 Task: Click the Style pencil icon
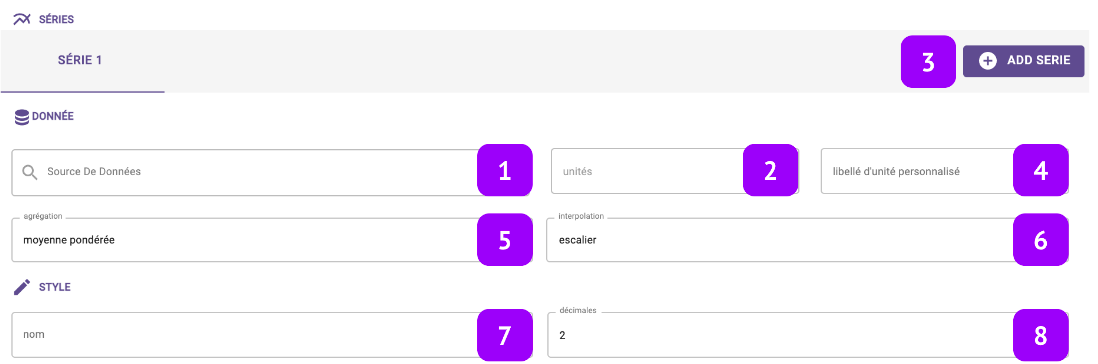click(22, 287)
